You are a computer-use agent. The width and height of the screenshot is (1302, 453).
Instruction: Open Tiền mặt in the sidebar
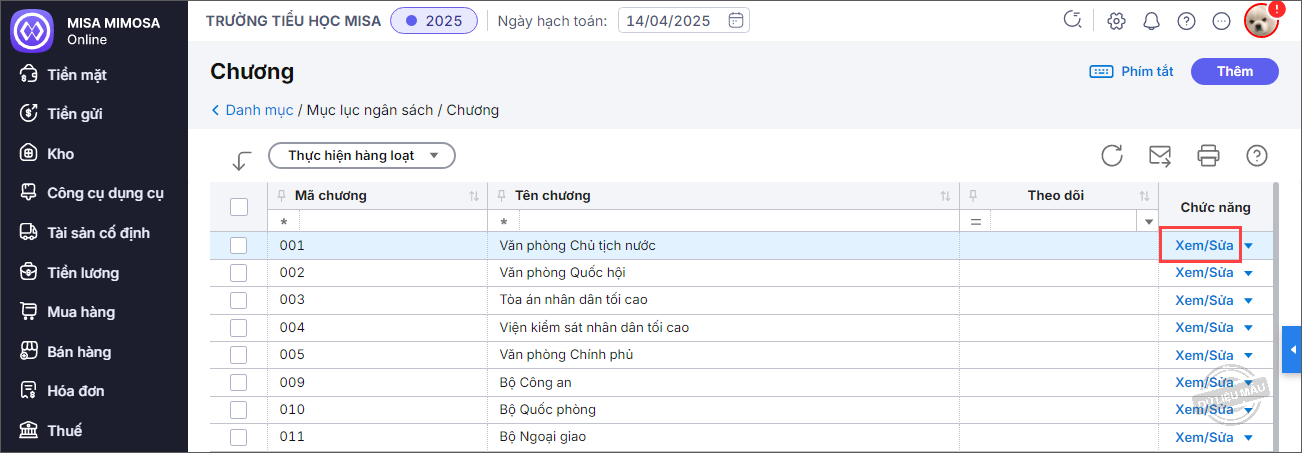tap(77, 75)
